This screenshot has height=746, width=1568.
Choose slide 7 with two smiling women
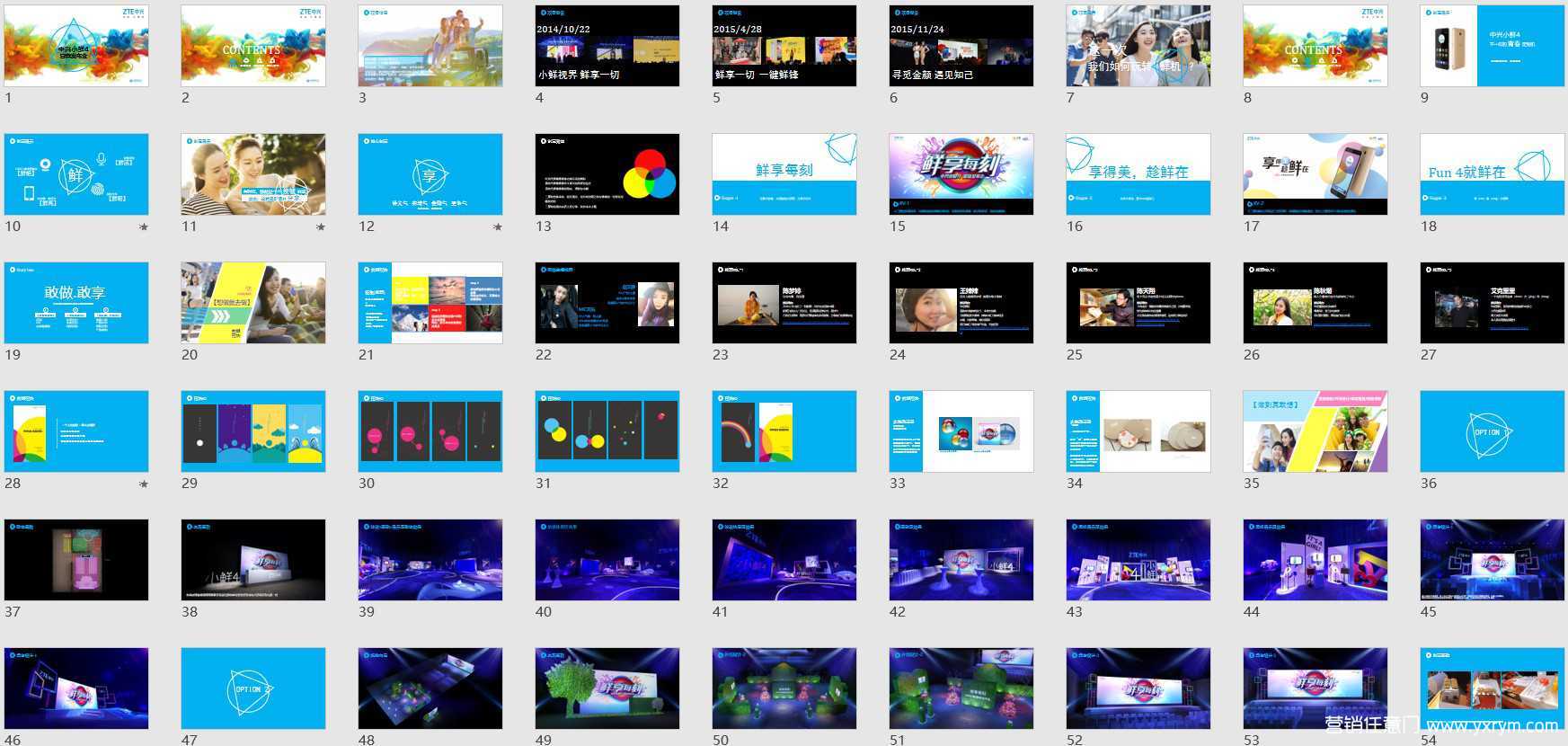pos(1138,46)
